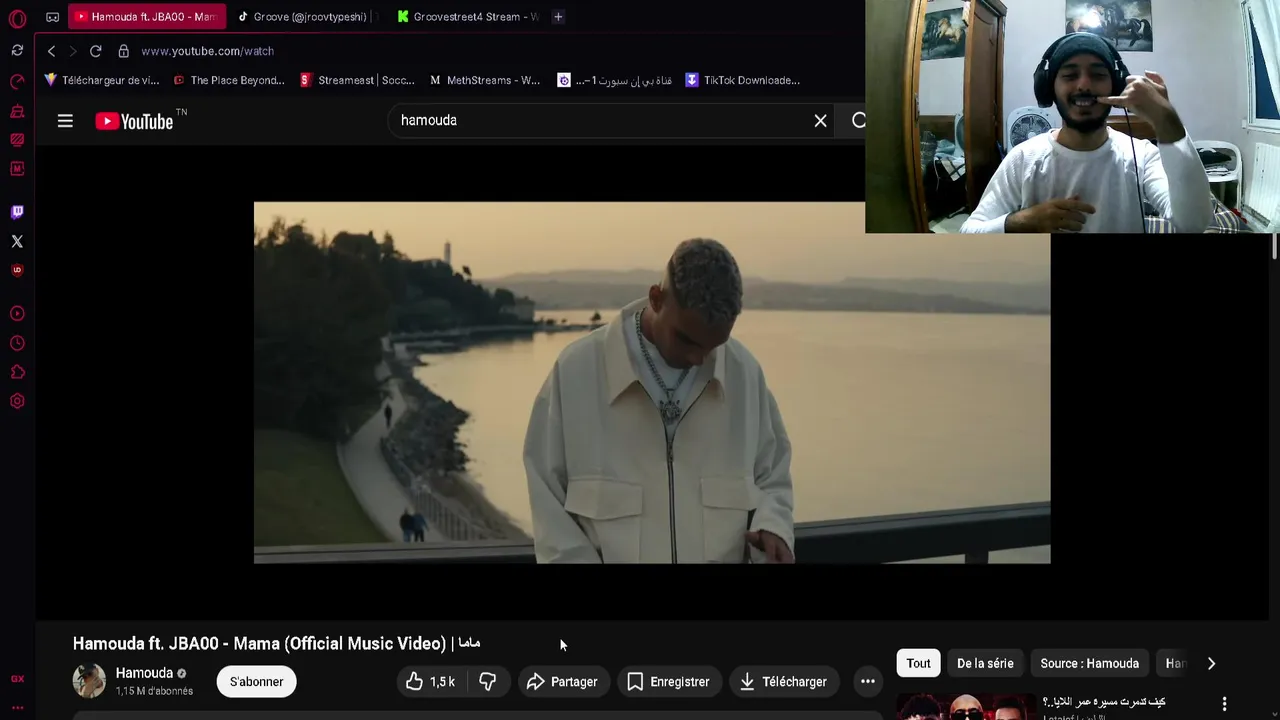Reload the page
The height and width of the screenshot is (720, 1280).
coord(95,51)
